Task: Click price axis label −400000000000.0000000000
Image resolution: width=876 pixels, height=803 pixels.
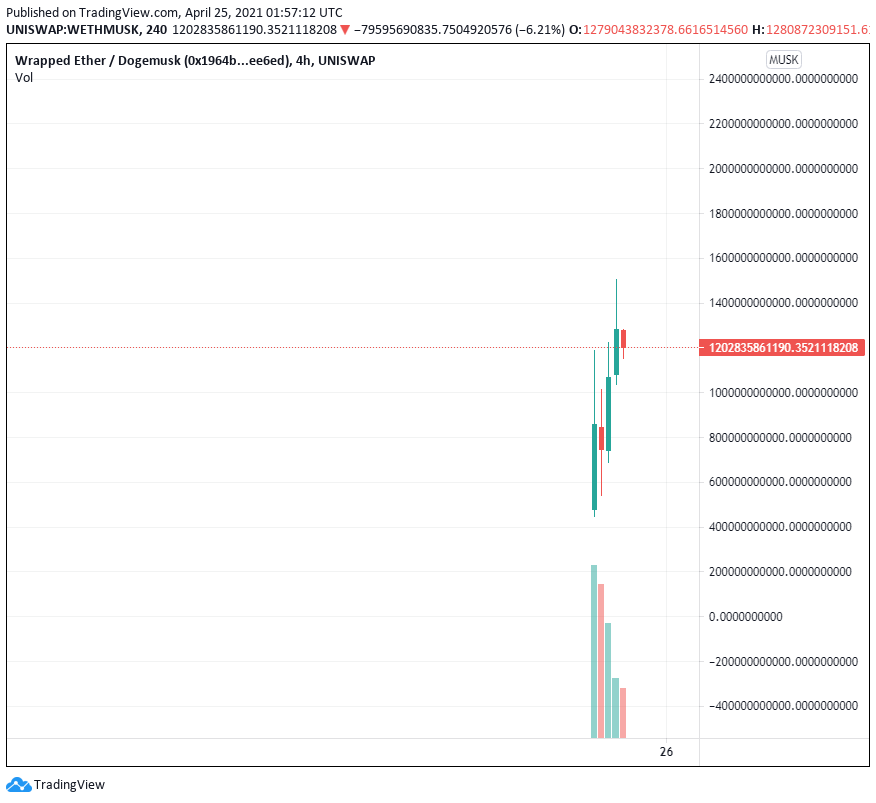Action: tap(783, 706)
